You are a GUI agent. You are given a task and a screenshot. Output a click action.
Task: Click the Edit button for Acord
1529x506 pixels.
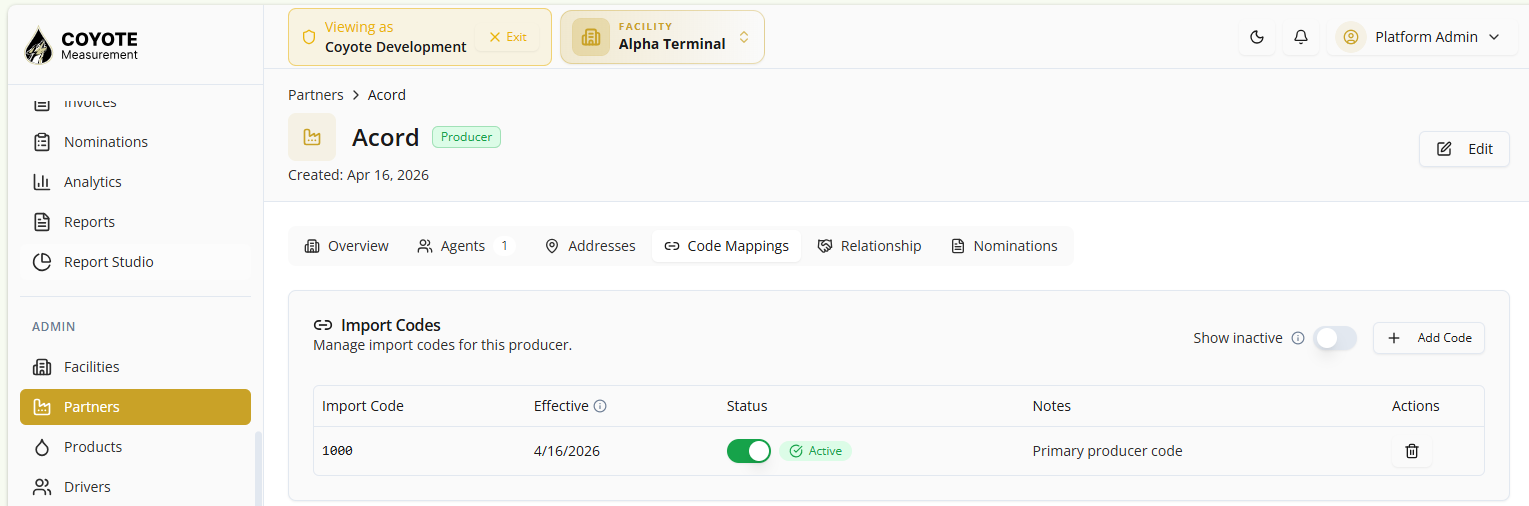tap(1464, 149)
